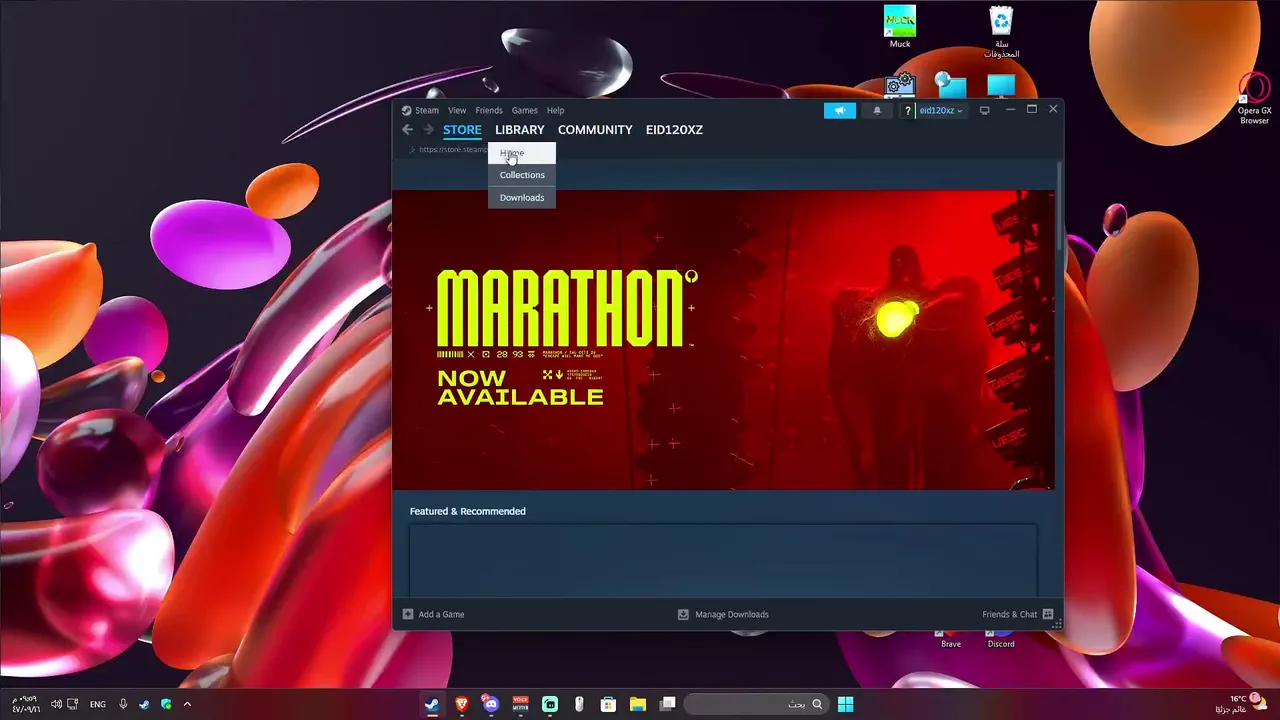Open Steam notifications bell
This screenshot has width=1280, height=720.
click(877, 110)
